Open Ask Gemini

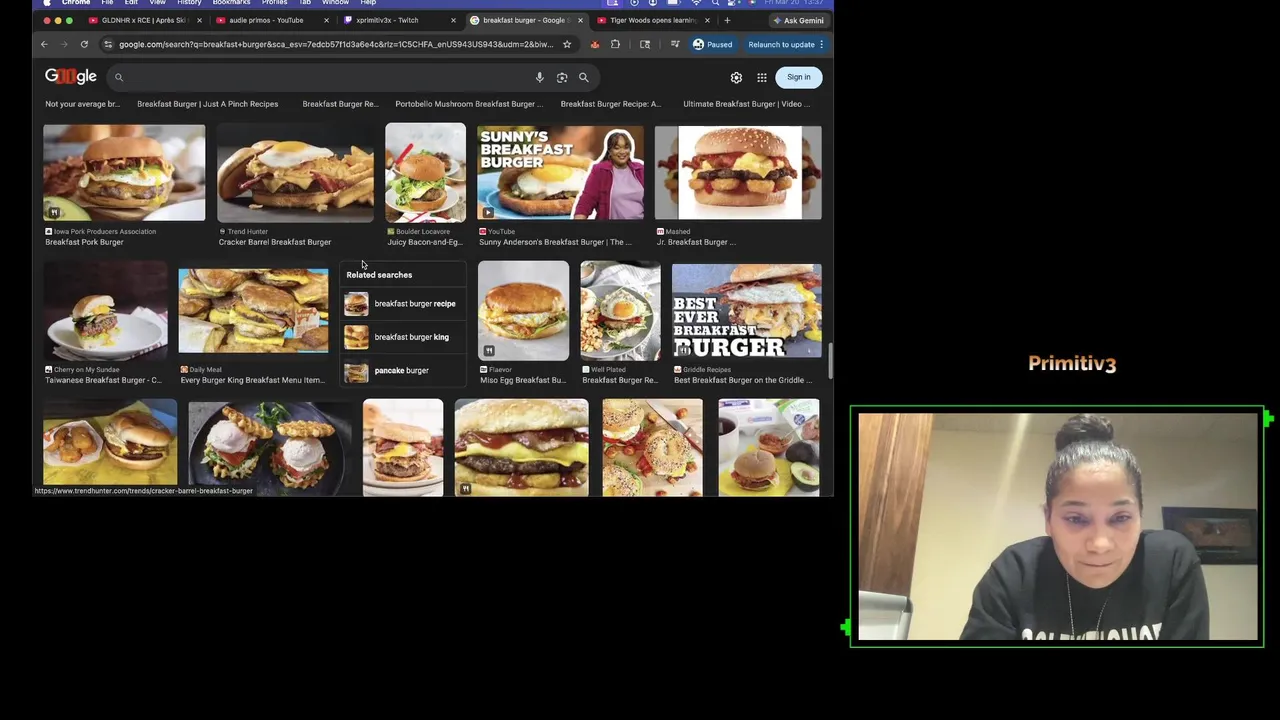(x=798, y=20)
